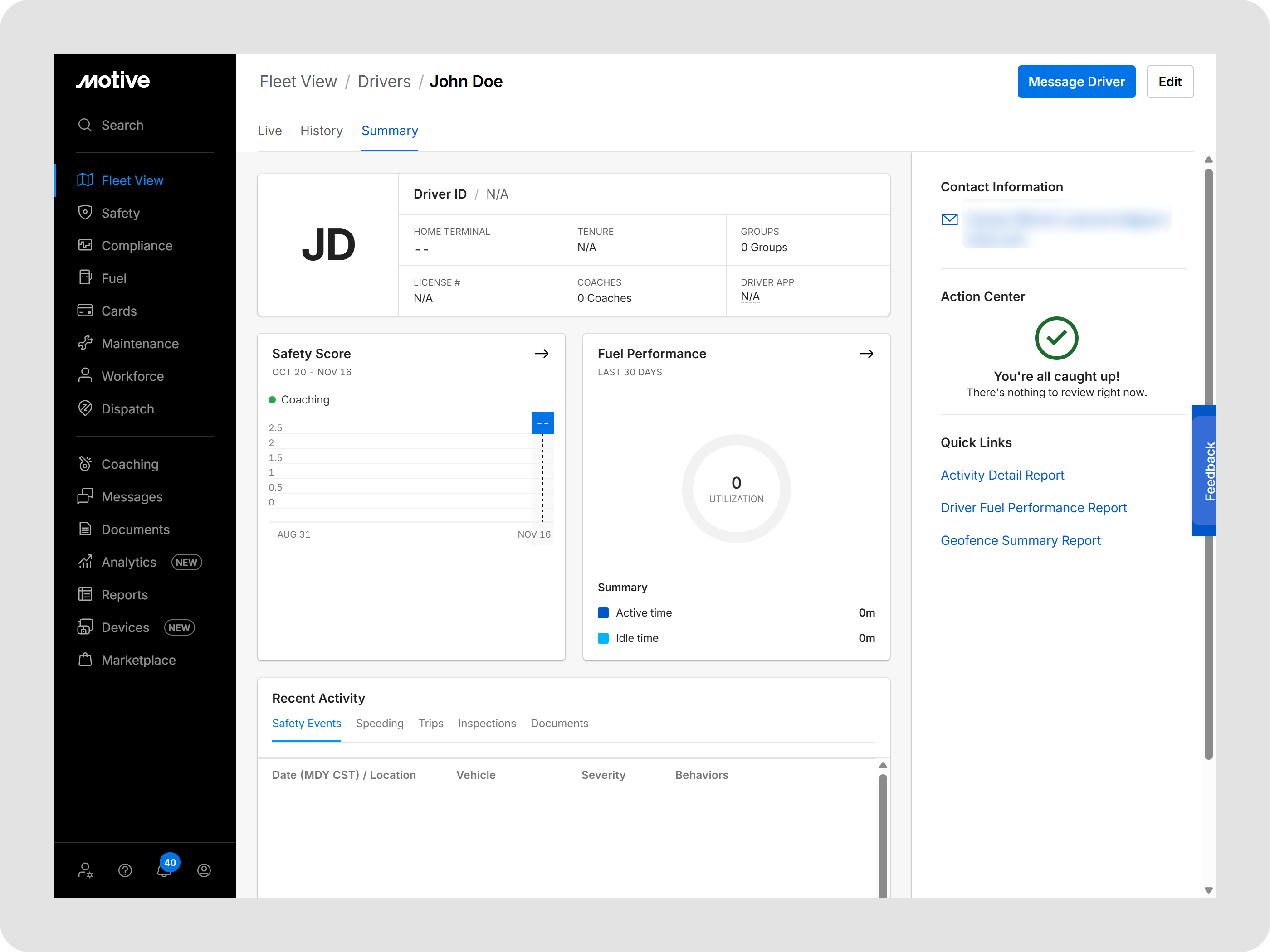Open the Feedback side tab
This screenshot has height=952, width=1270.
(1205, 471)
